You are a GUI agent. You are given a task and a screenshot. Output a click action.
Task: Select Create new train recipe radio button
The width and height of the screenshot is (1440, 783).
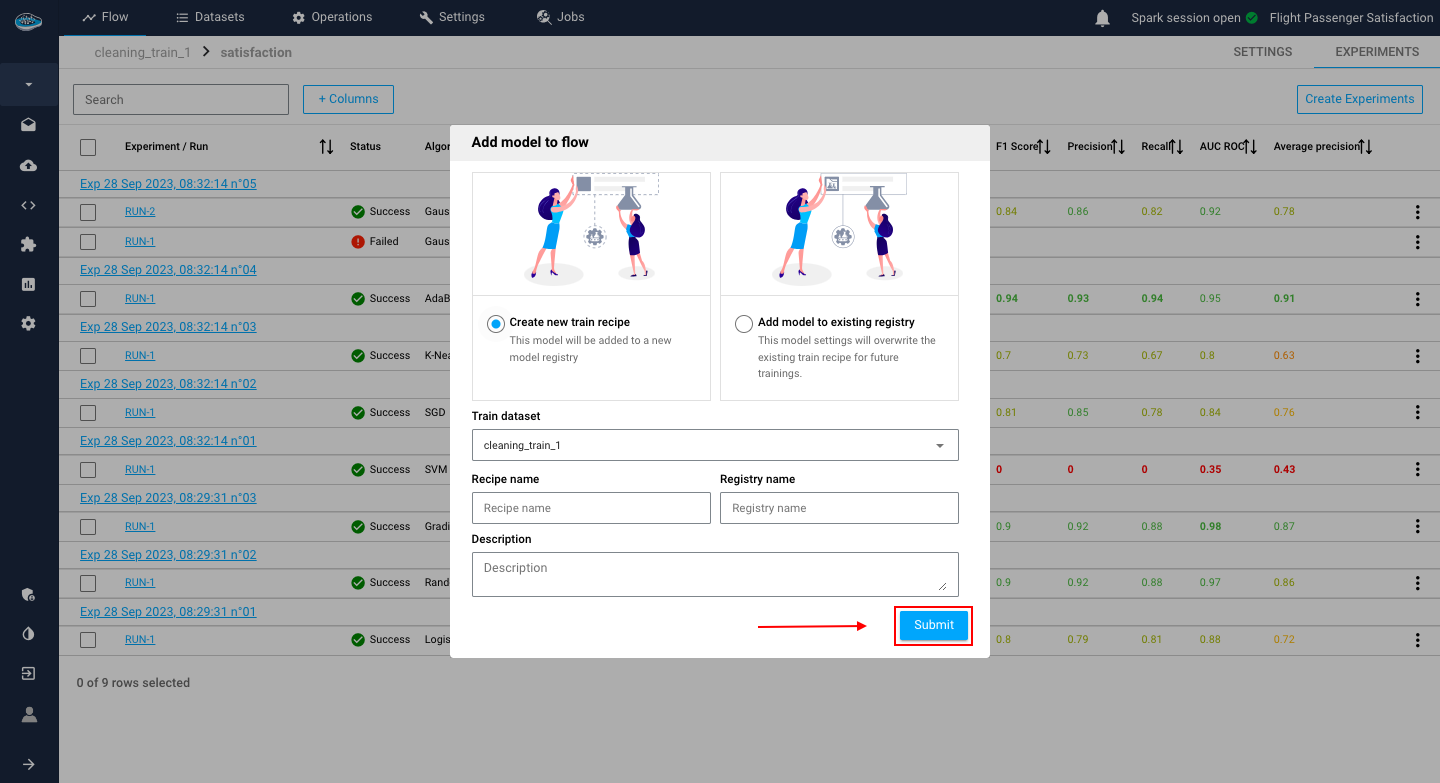coord(495,324)
